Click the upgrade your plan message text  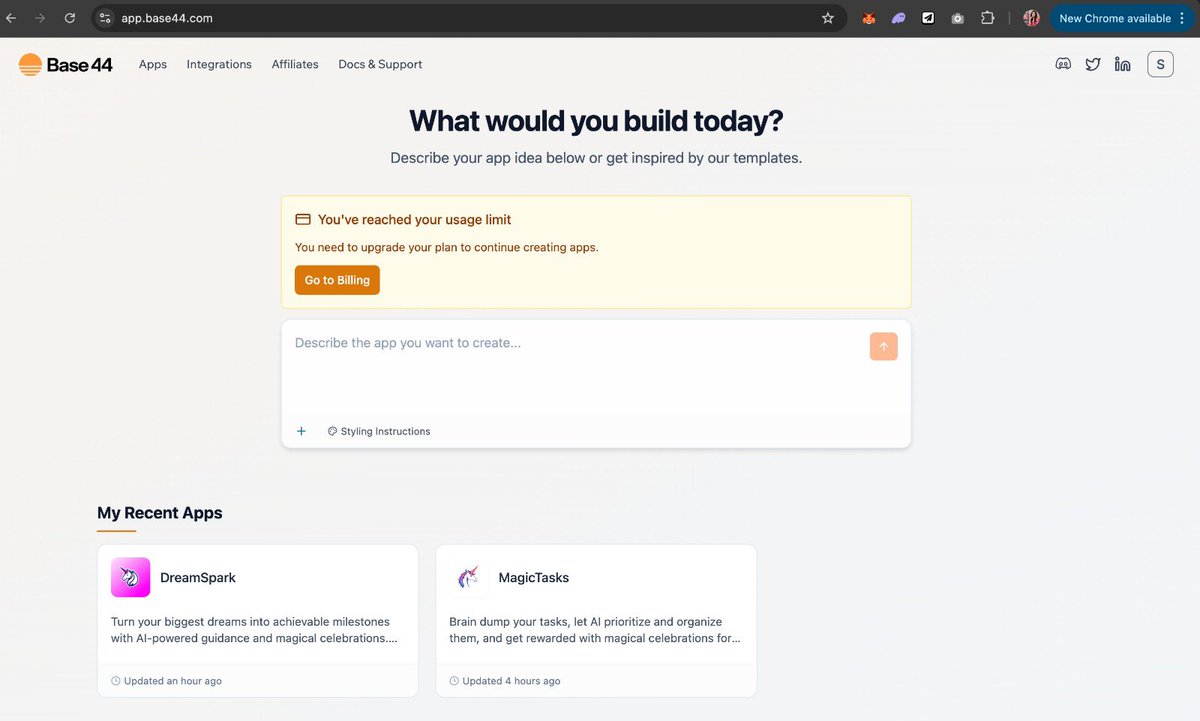click(447, 247)
